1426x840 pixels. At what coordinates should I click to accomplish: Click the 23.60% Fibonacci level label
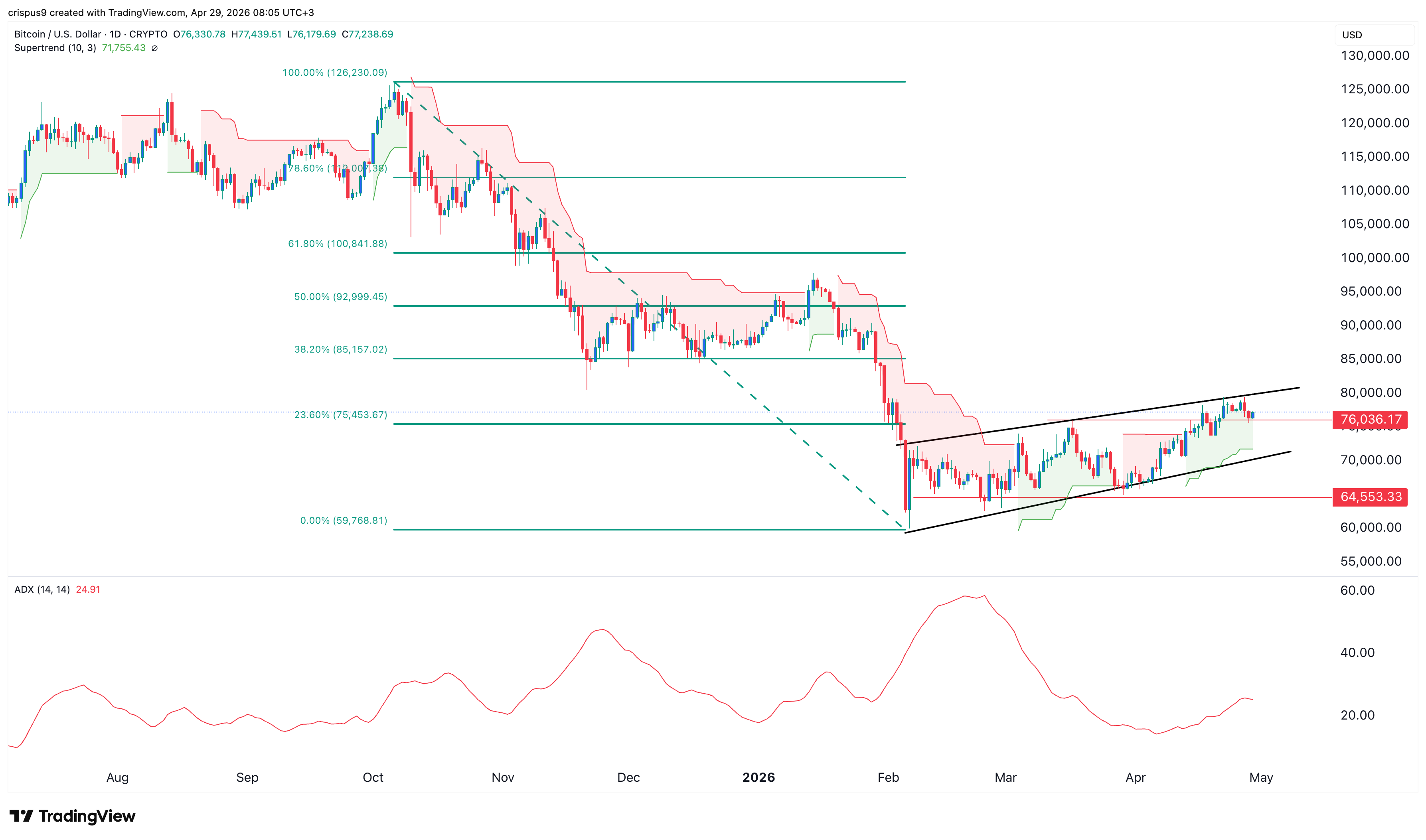pos(340,415)
